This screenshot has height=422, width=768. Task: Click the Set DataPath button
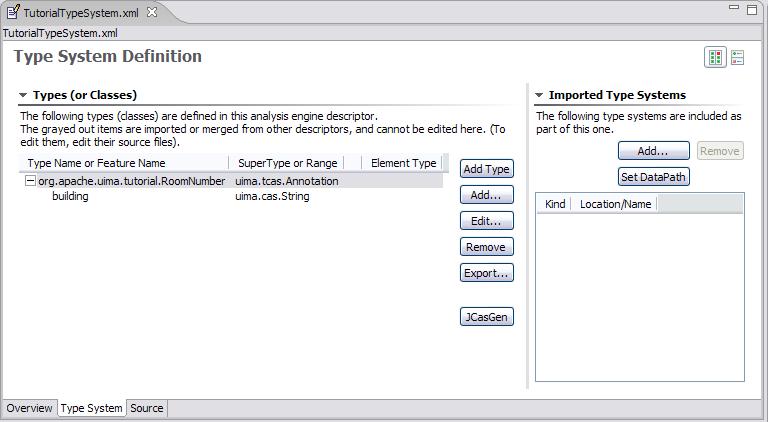click(x=655, y=177)
